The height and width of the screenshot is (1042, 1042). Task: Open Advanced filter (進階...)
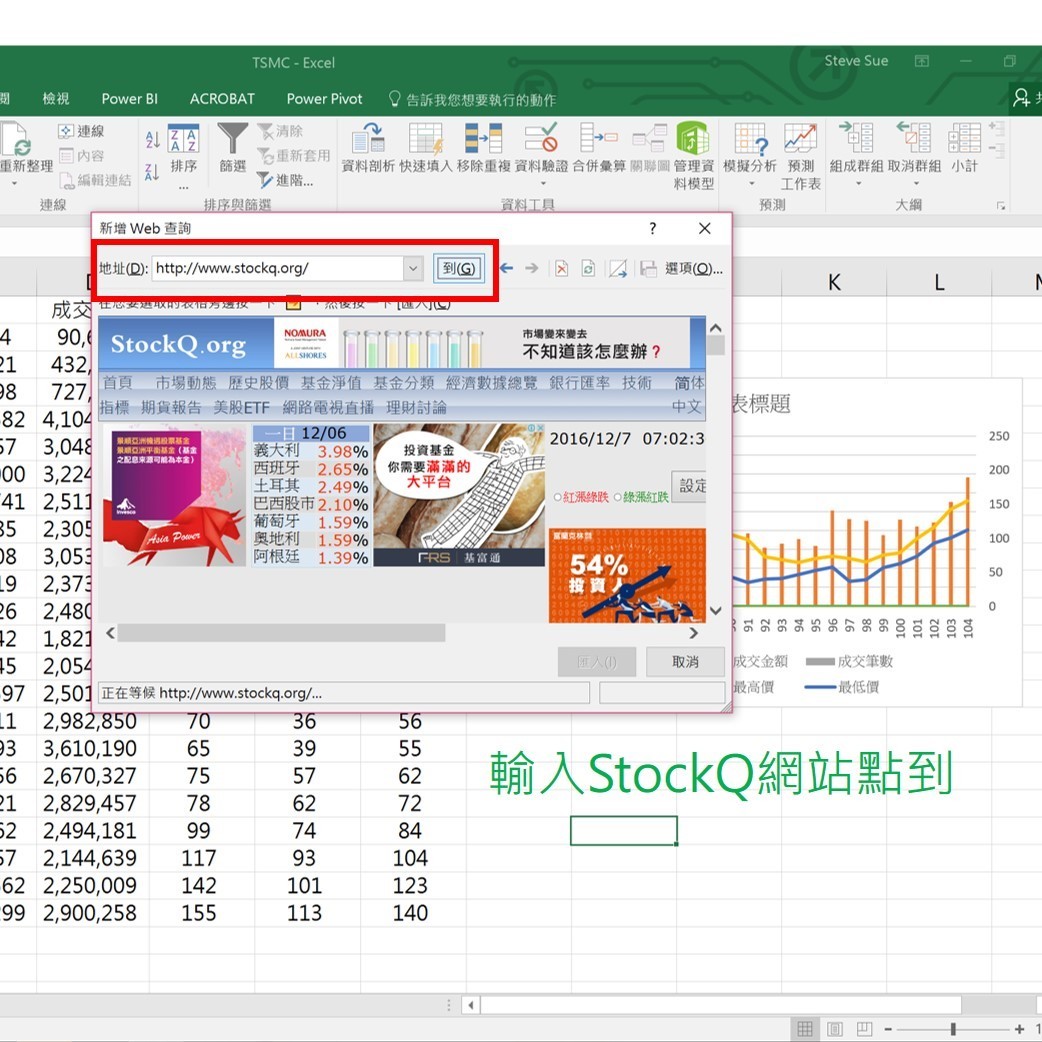point(286,180)
